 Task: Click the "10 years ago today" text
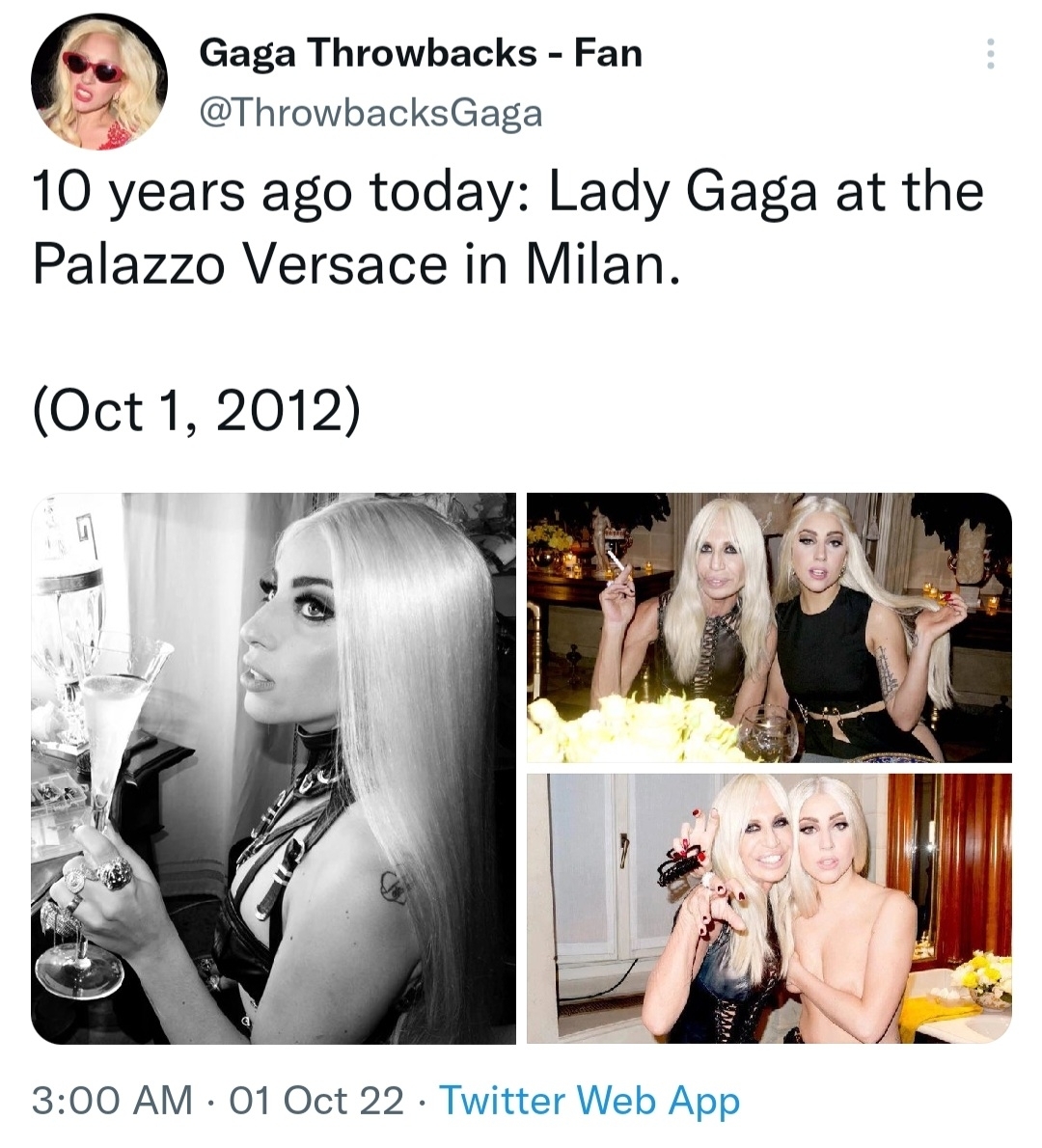272,192
